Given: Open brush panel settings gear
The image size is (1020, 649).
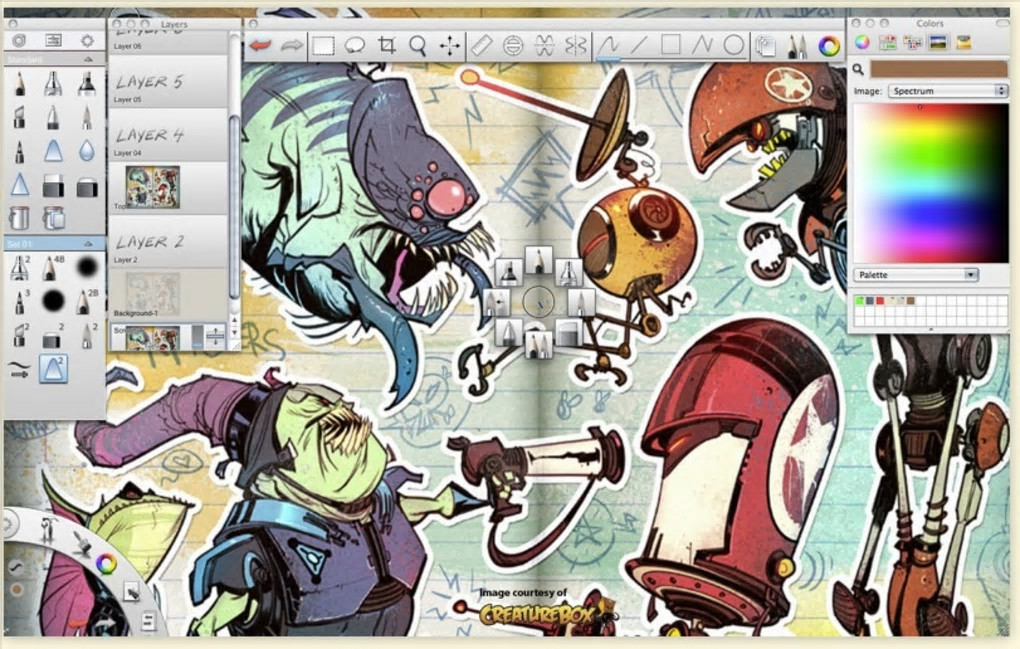Looking at the screenshot, I should click(x=87, y=40).
